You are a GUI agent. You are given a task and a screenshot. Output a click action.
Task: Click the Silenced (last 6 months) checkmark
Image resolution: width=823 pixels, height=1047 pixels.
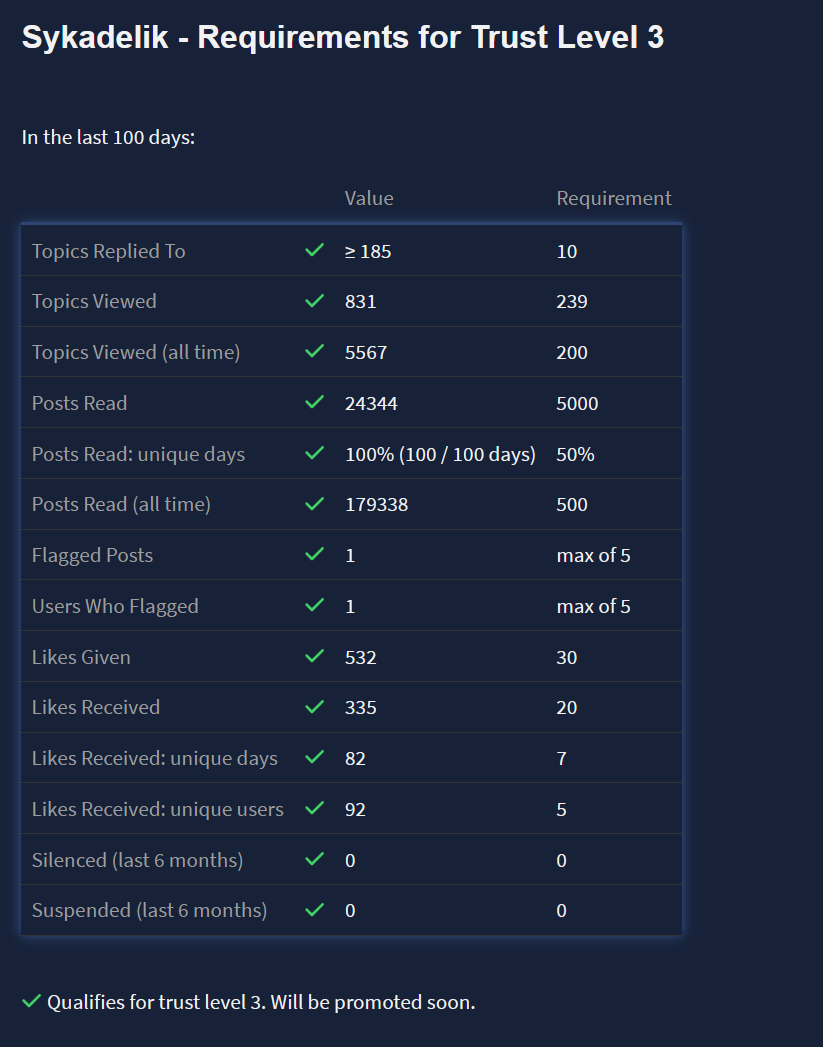pyautogui.click(x=314, y=859)
